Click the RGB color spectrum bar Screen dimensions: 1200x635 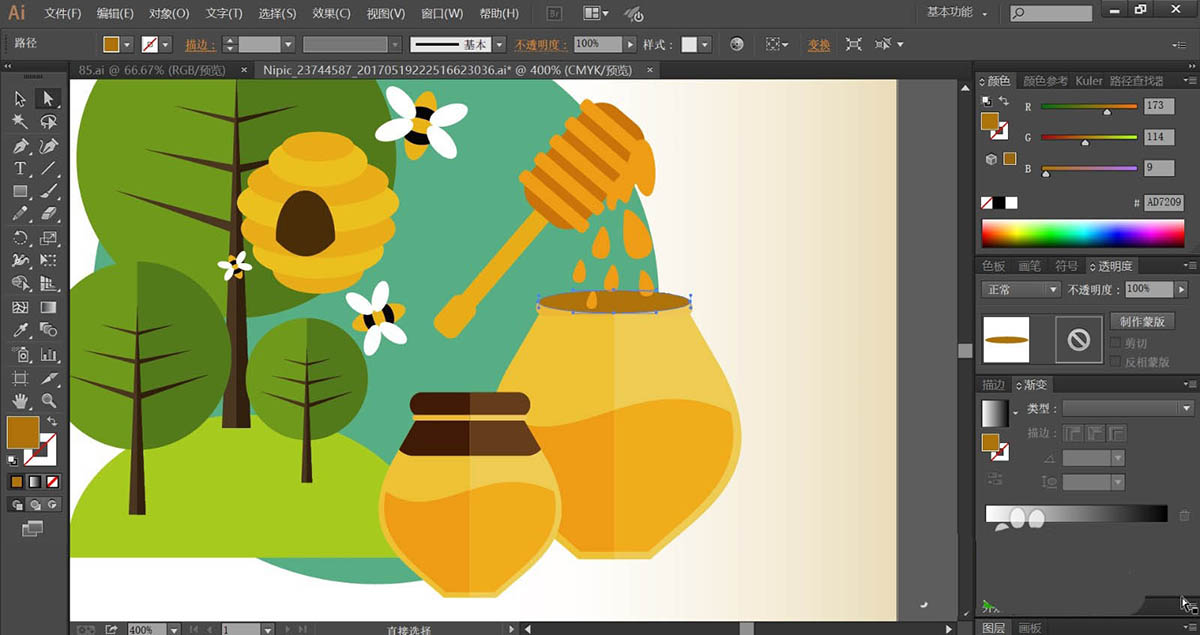click(1082, 234)
